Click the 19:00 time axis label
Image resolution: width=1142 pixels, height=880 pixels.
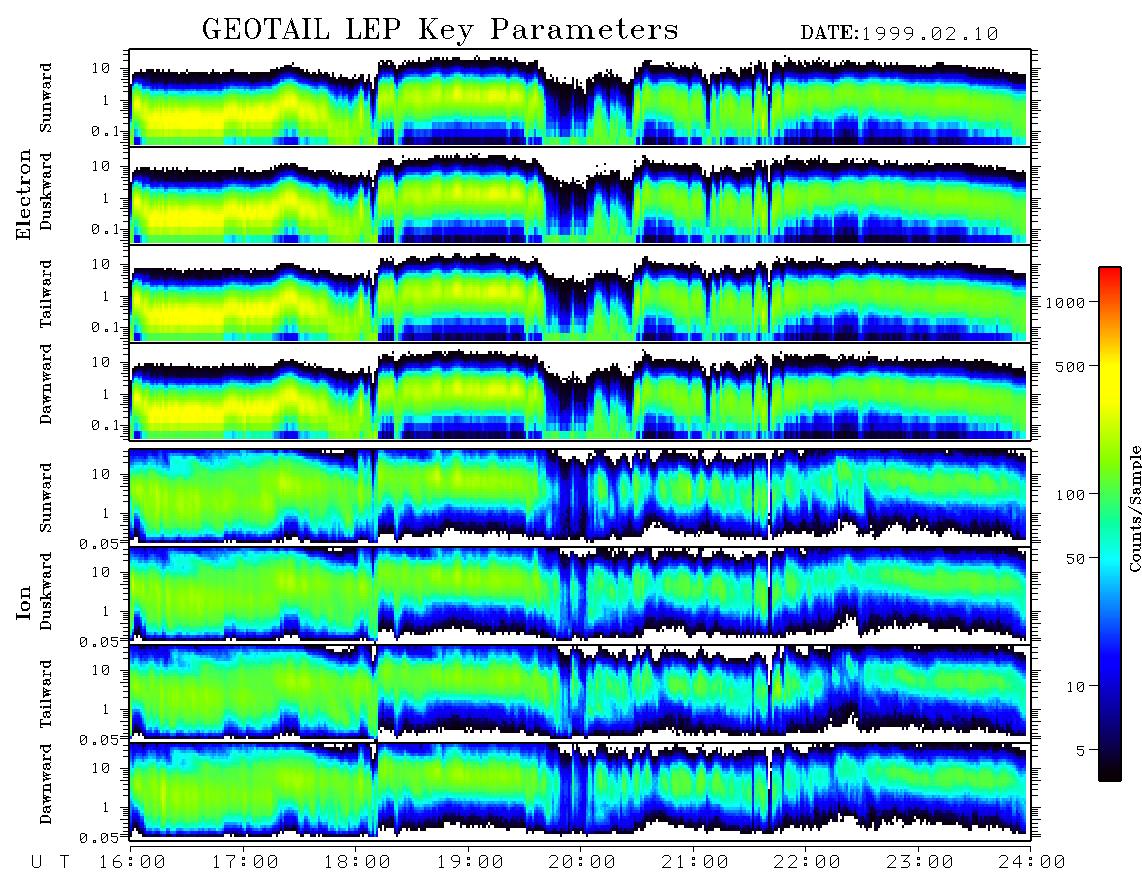point(470,862)
